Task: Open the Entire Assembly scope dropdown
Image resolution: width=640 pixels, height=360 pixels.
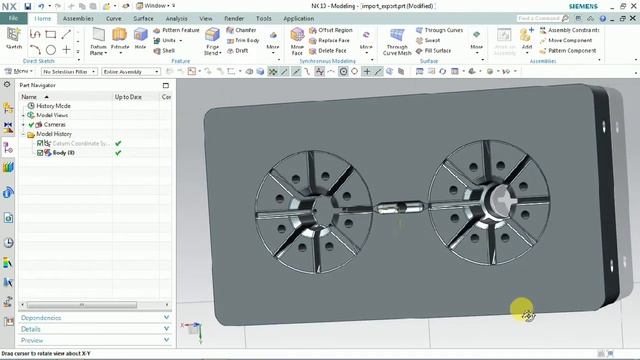Action: [x=131, y=72]
